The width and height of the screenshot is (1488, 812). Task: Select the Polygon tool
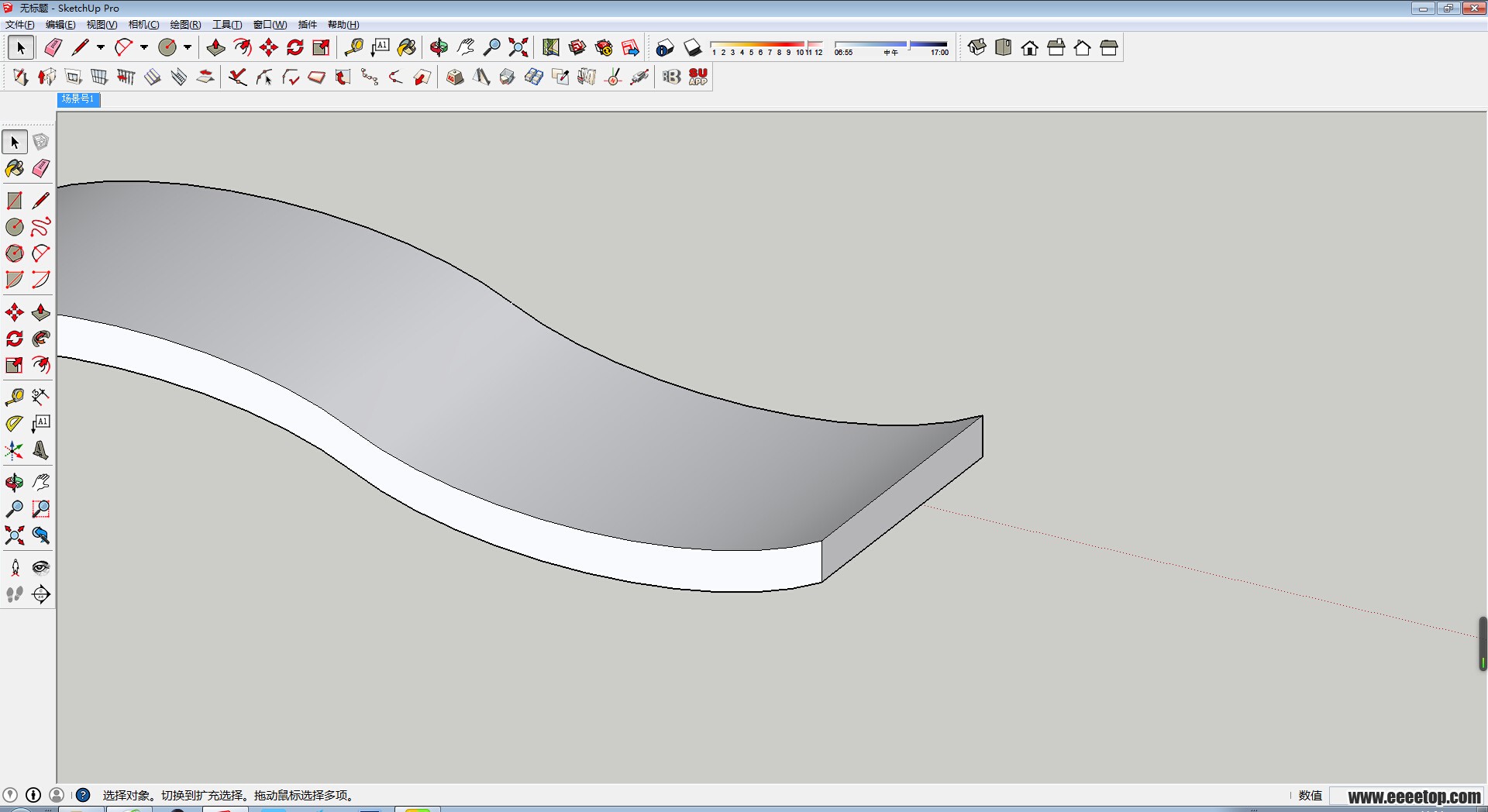coord(15,253)
